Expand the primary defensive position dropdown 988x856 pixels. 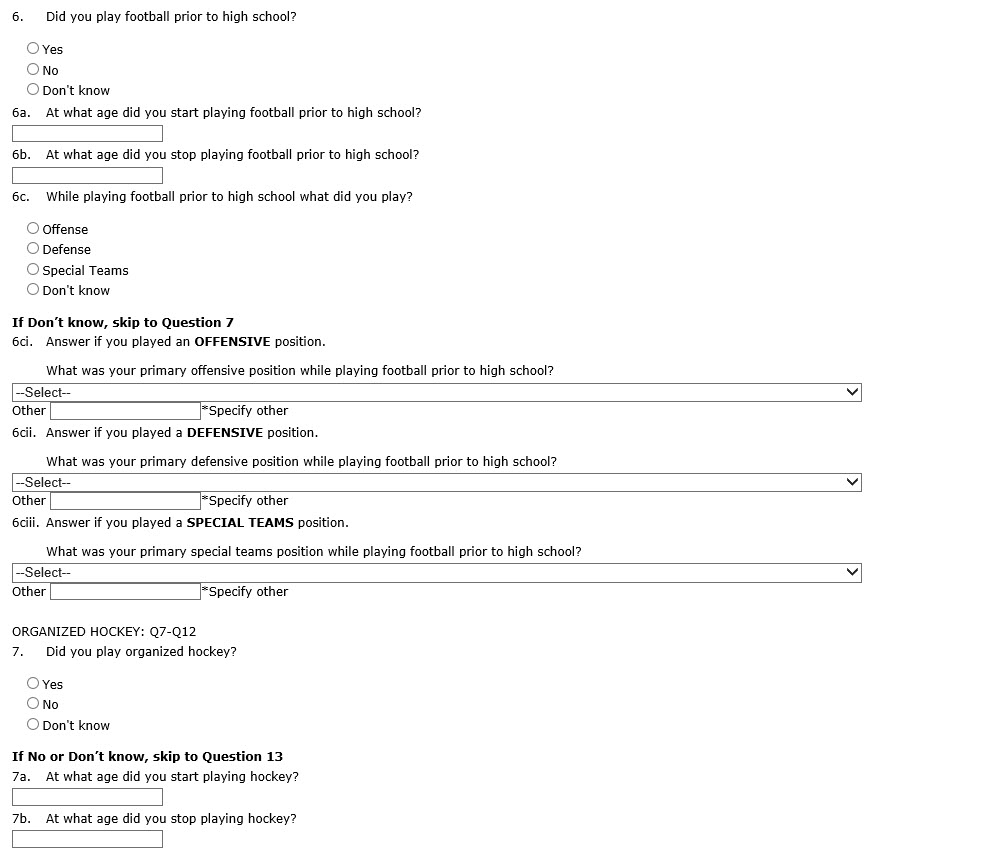click(436, 482)
